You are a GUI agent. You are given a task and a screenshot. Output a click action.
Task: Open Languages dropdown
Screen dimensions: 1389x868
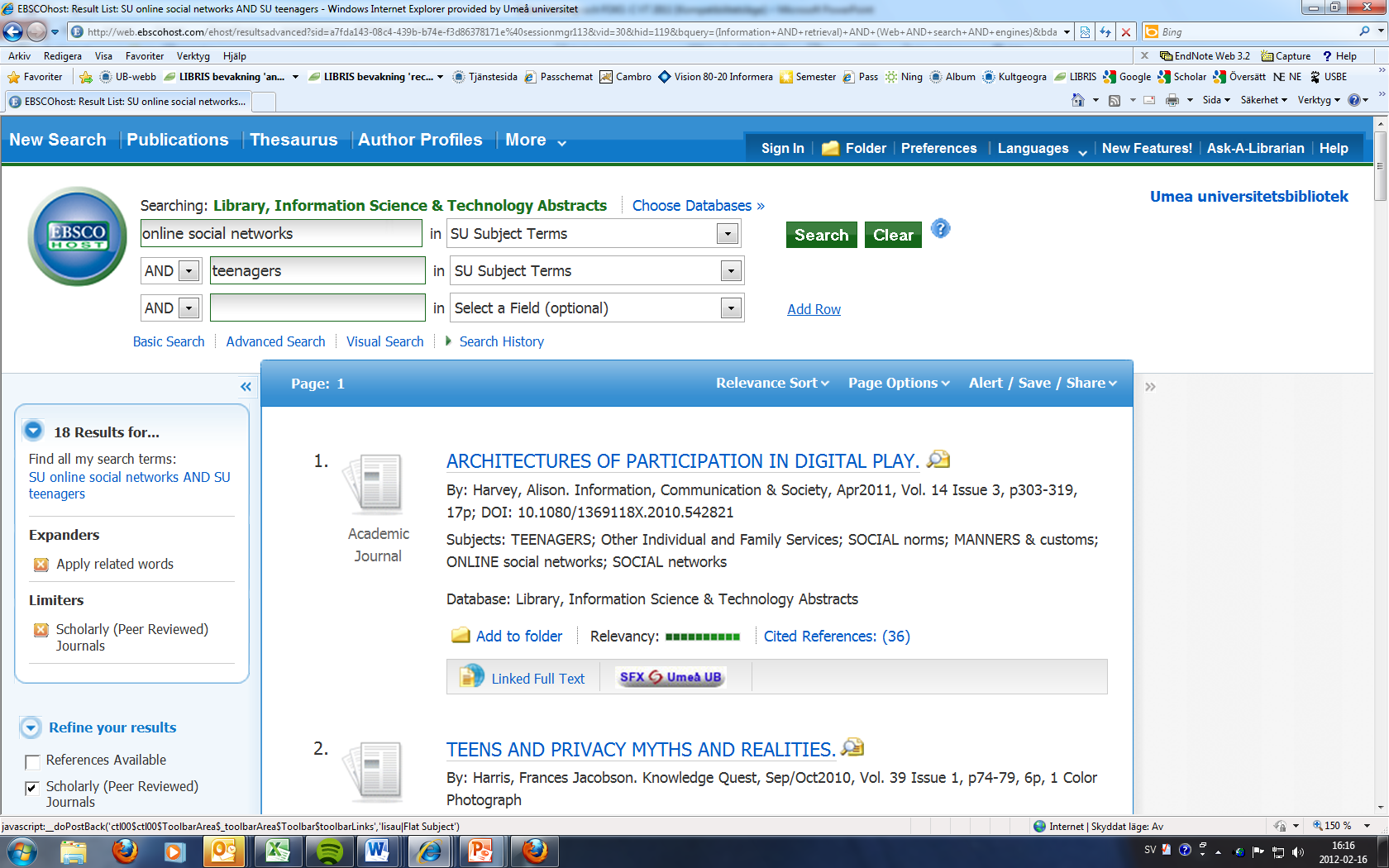(1042, 149)
